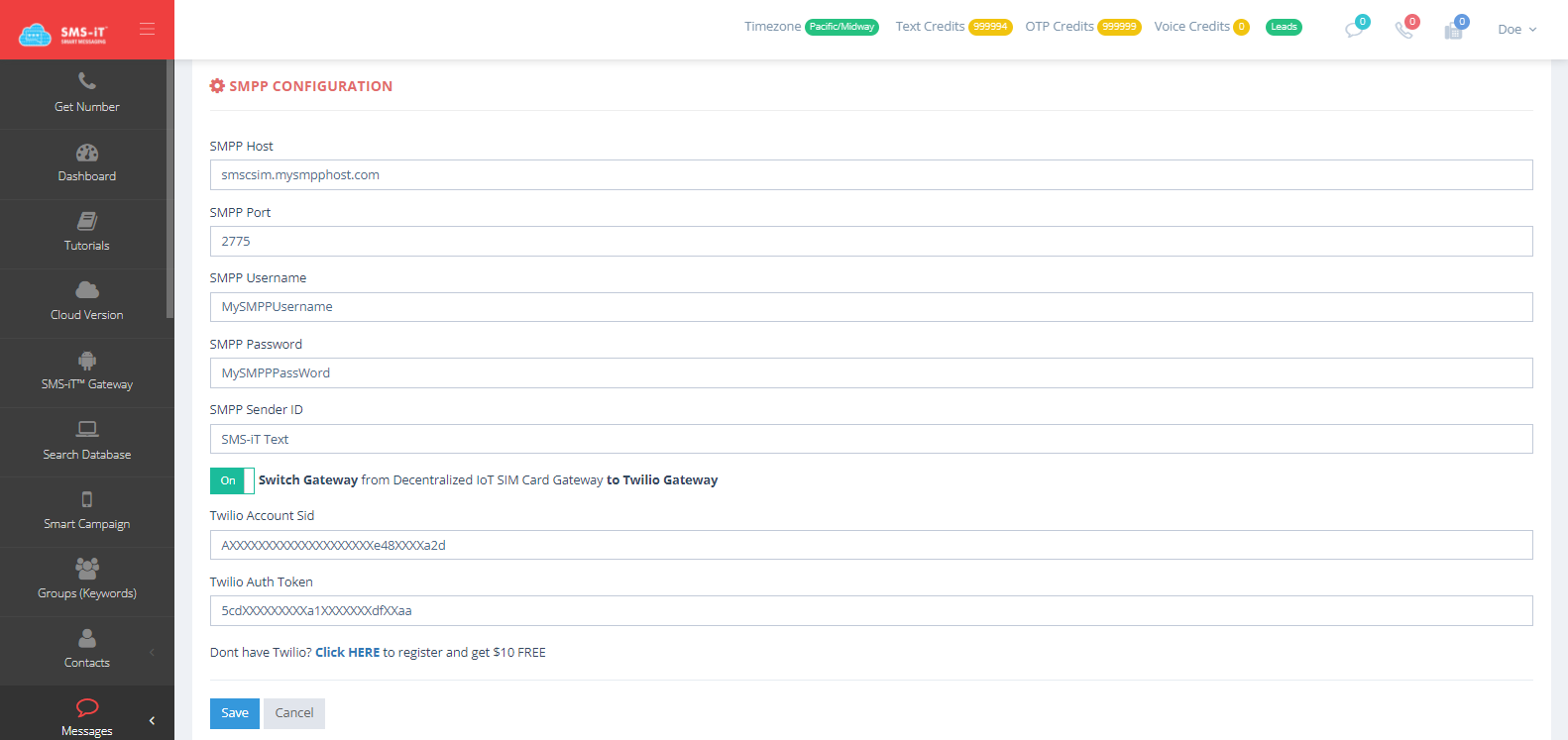
Task: Turn off the Switch Gateway toggle
Action: 232,480
